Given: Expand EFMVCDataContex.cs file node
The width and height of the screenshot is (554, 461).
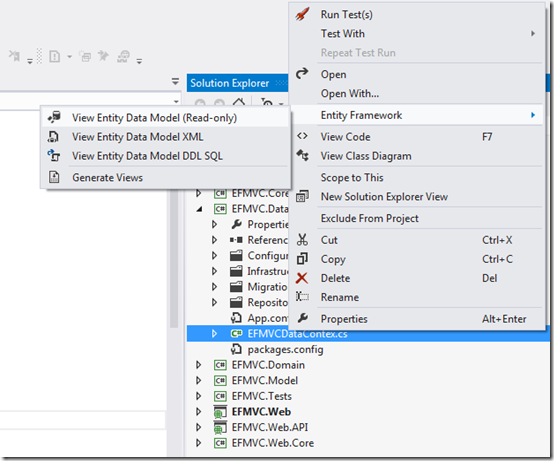Looking at the screenshot, I should click(x=214, y=333).
